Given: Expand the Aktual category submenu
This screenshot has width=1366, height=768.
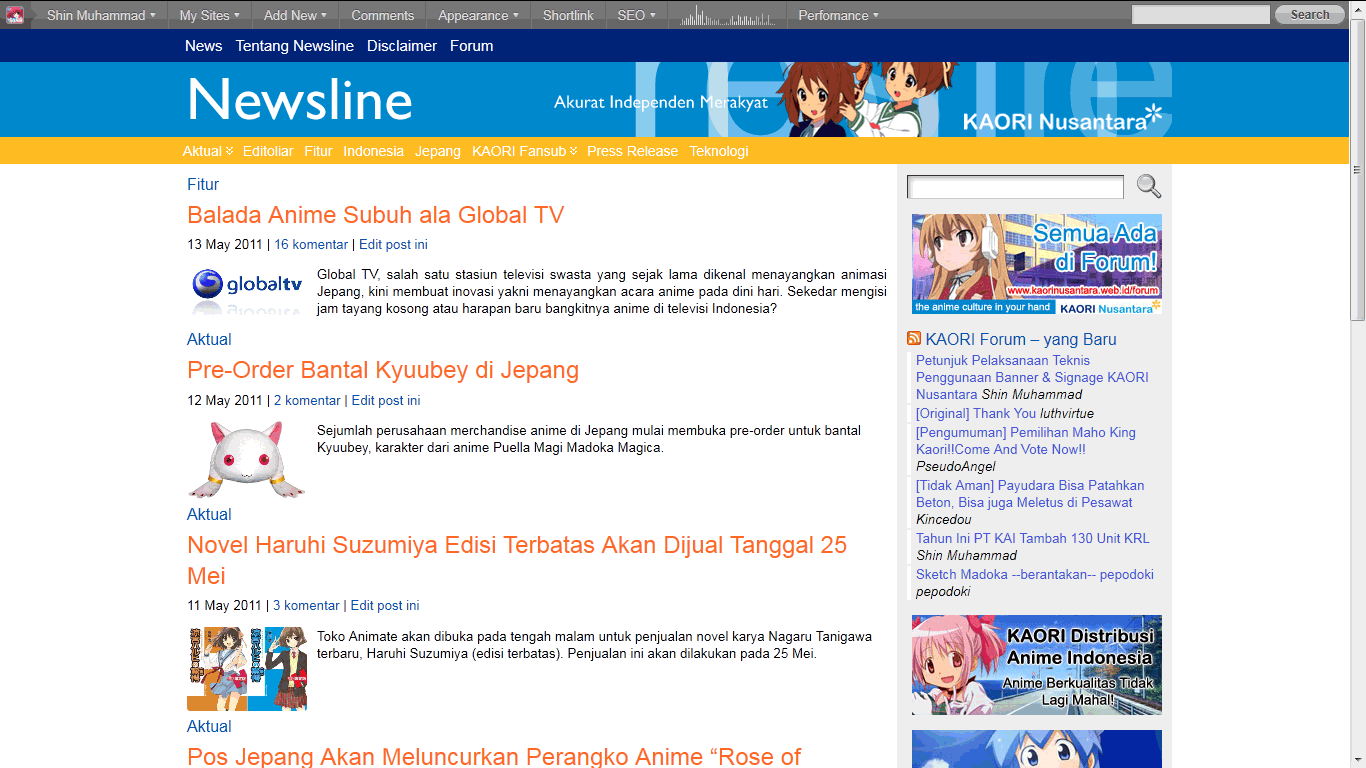Looking at the screenshot, I should tap(207, 151).
